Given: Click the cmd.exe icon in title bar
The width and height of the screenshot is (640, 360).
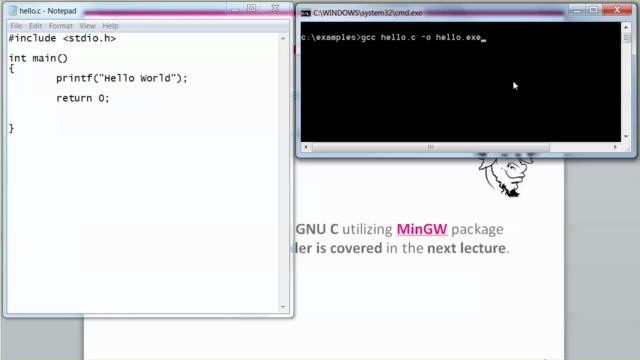Looking at the screenshot, I should coord(306,13).
